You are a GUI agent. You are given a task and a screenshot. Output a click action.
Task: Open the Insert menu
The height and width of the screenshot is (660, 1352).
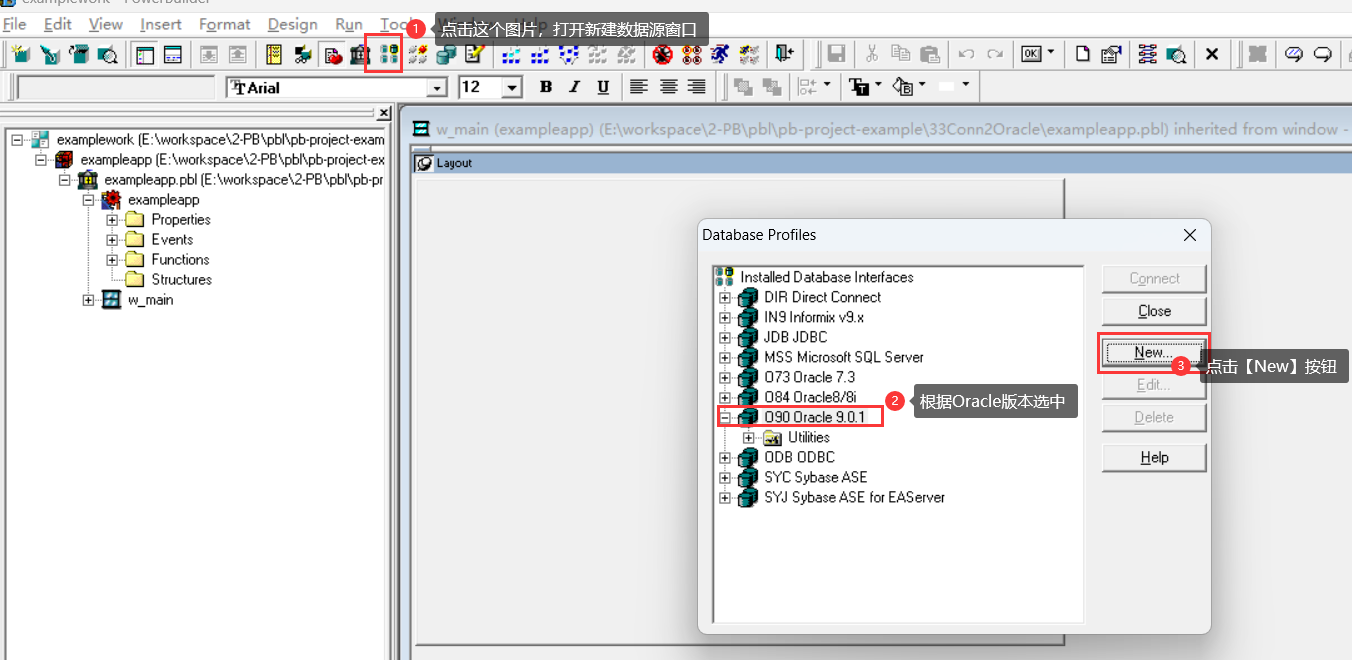tap(161, 24)
